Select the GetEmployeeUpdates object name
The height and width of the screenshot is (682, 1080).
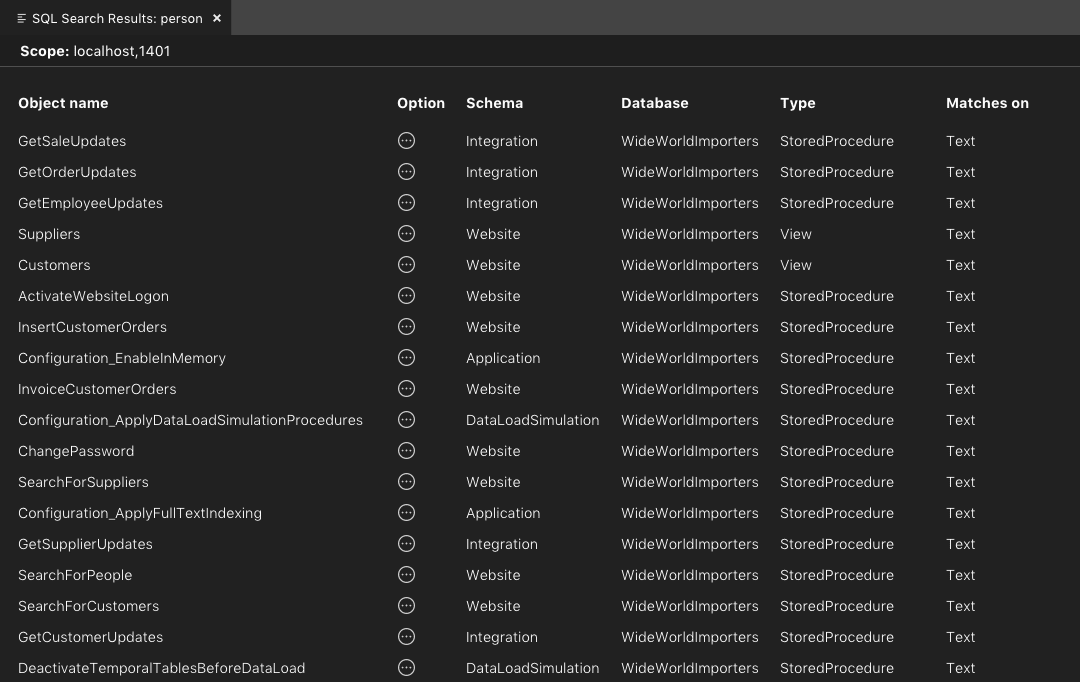point(90,203)
